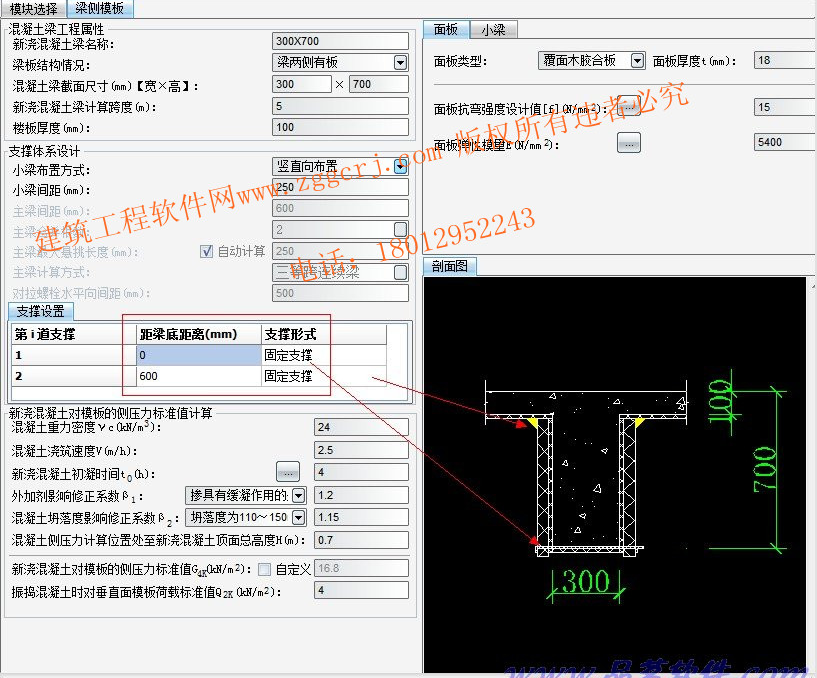Expand the 外加剂影响修正系数 dropdown
This screenshot has width=817, height=678.
299,495
